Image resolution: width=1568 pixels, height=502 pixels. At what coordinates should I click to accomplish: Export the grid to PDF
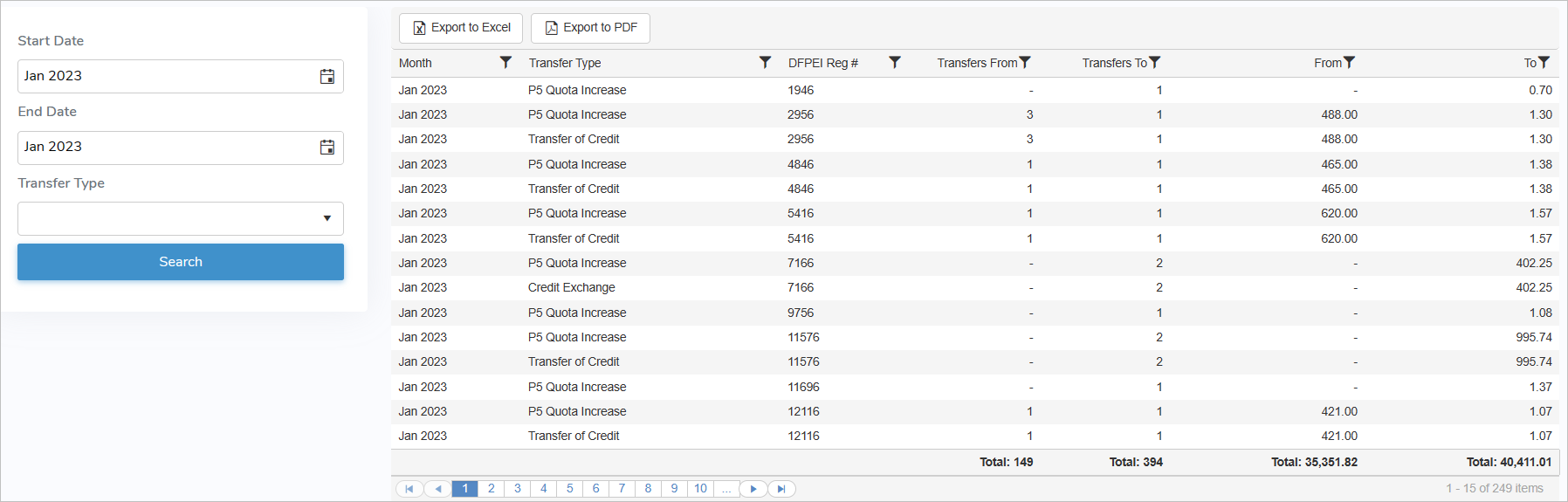pos(590,28)
